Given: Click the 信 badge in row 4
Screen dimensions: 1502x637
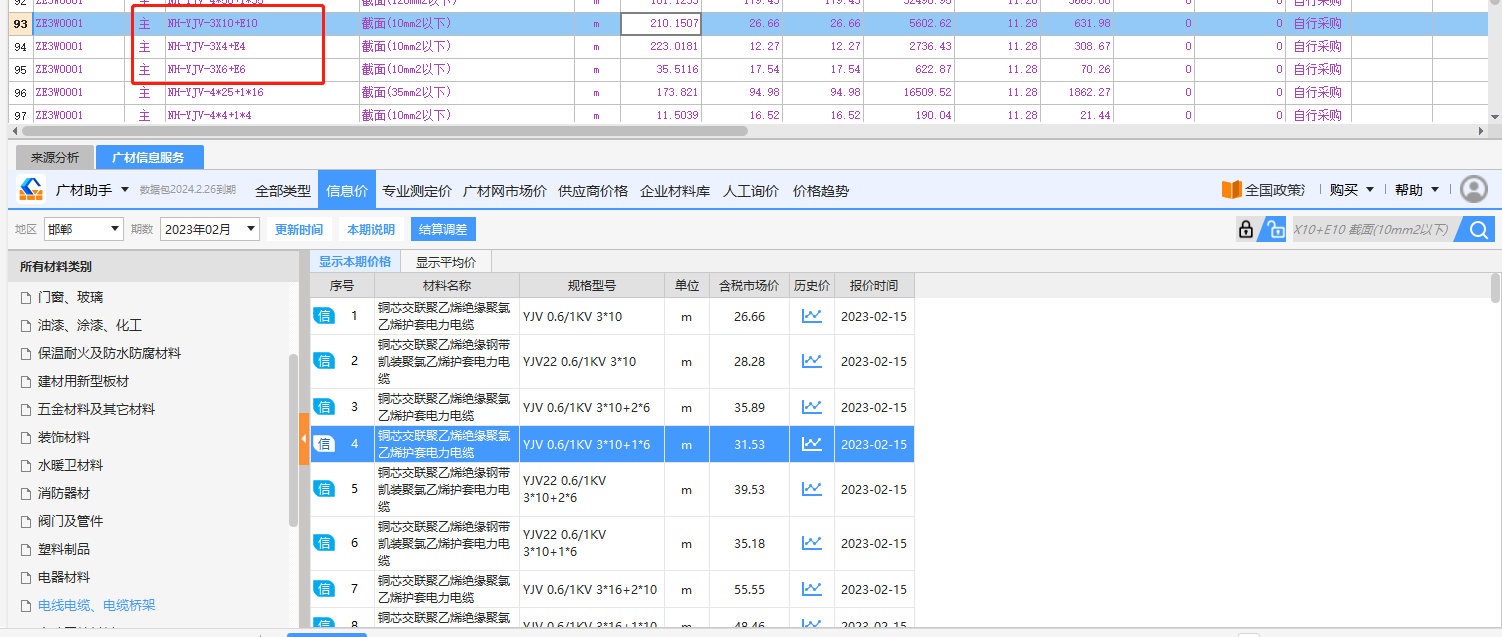Looking at the screenshot, I should coord(324,444).
